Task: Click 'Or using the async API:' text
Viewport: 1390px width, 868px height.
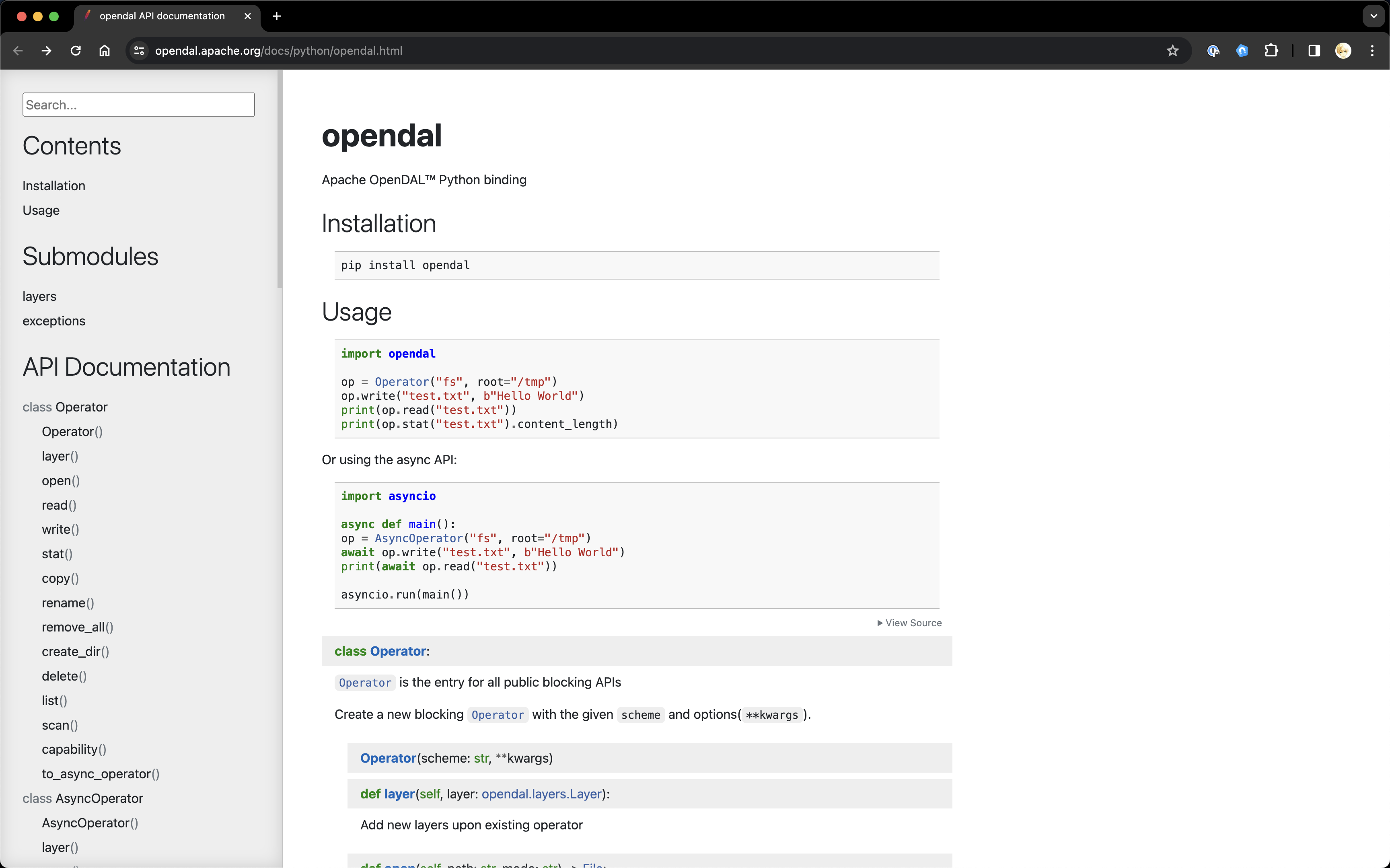Action: [x=389, y=460]
